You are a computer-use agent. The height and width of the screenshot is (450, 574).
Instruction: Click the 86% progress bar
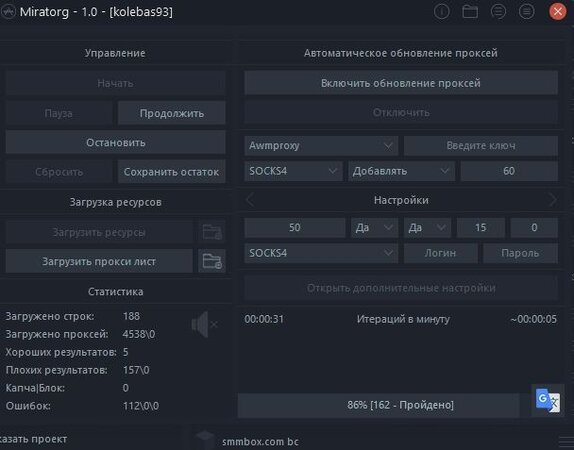click(x=379, y=405)
